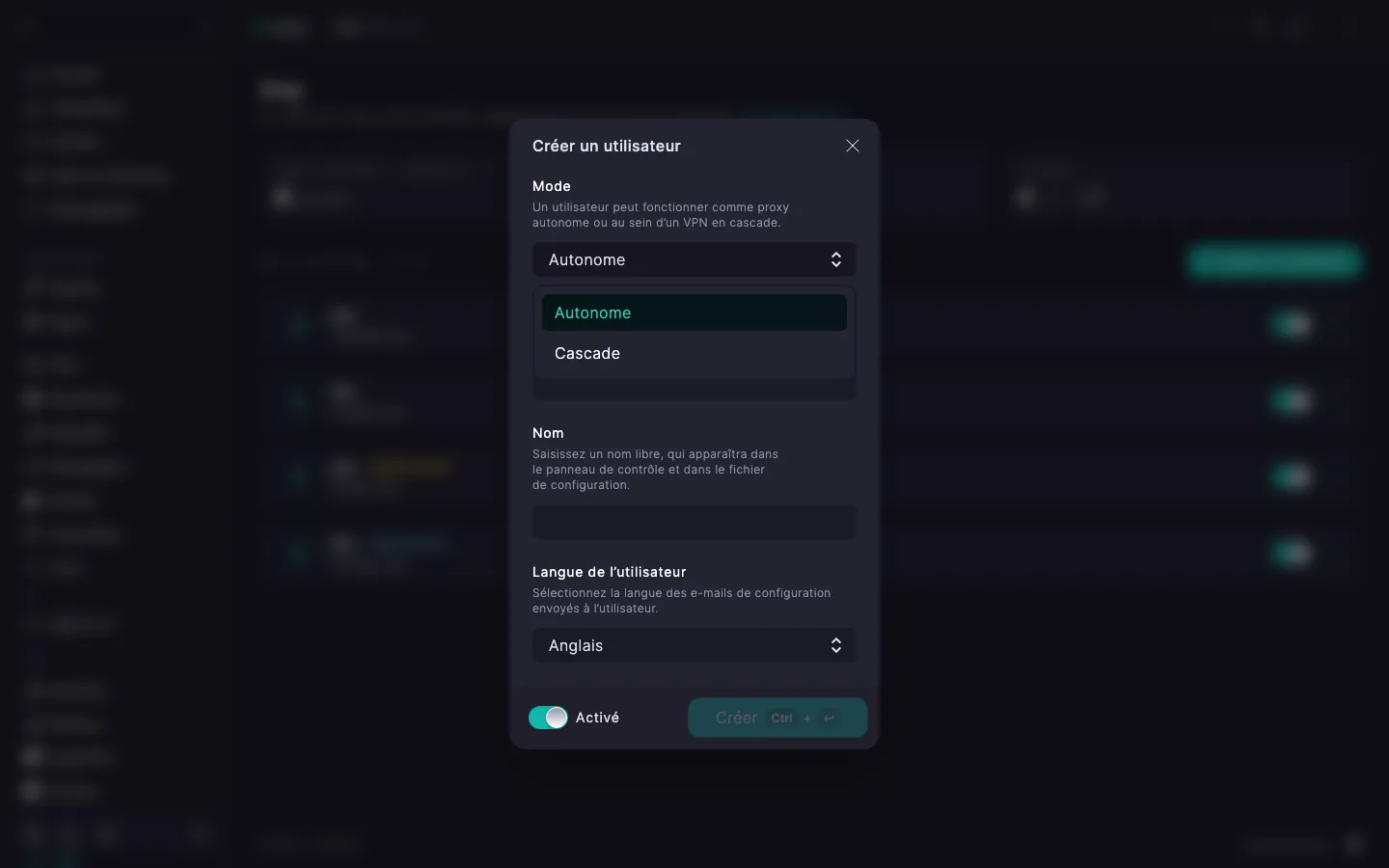The width and height of the screenshot is (1389, 868).
Task: Click the green status icon in the first blurred row
Action: [x=298, y=324]
